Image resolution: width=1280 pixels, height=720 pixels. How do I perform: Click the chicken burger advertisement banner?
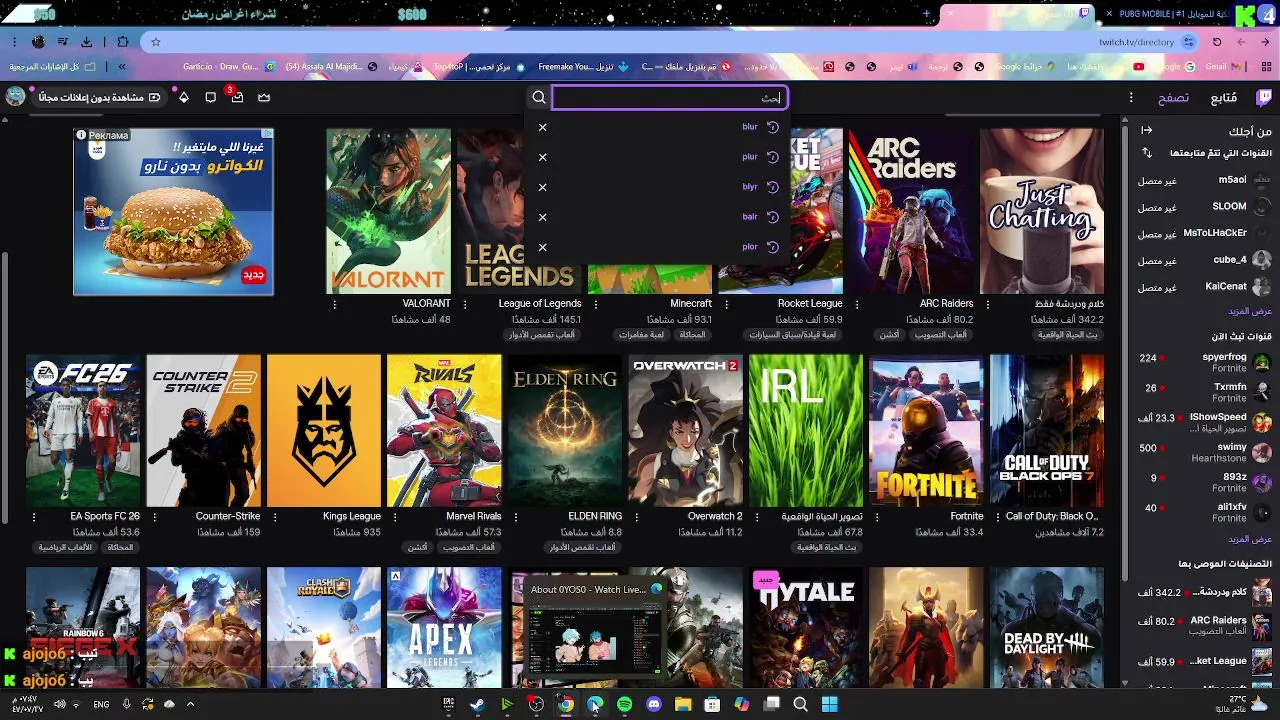173,212
